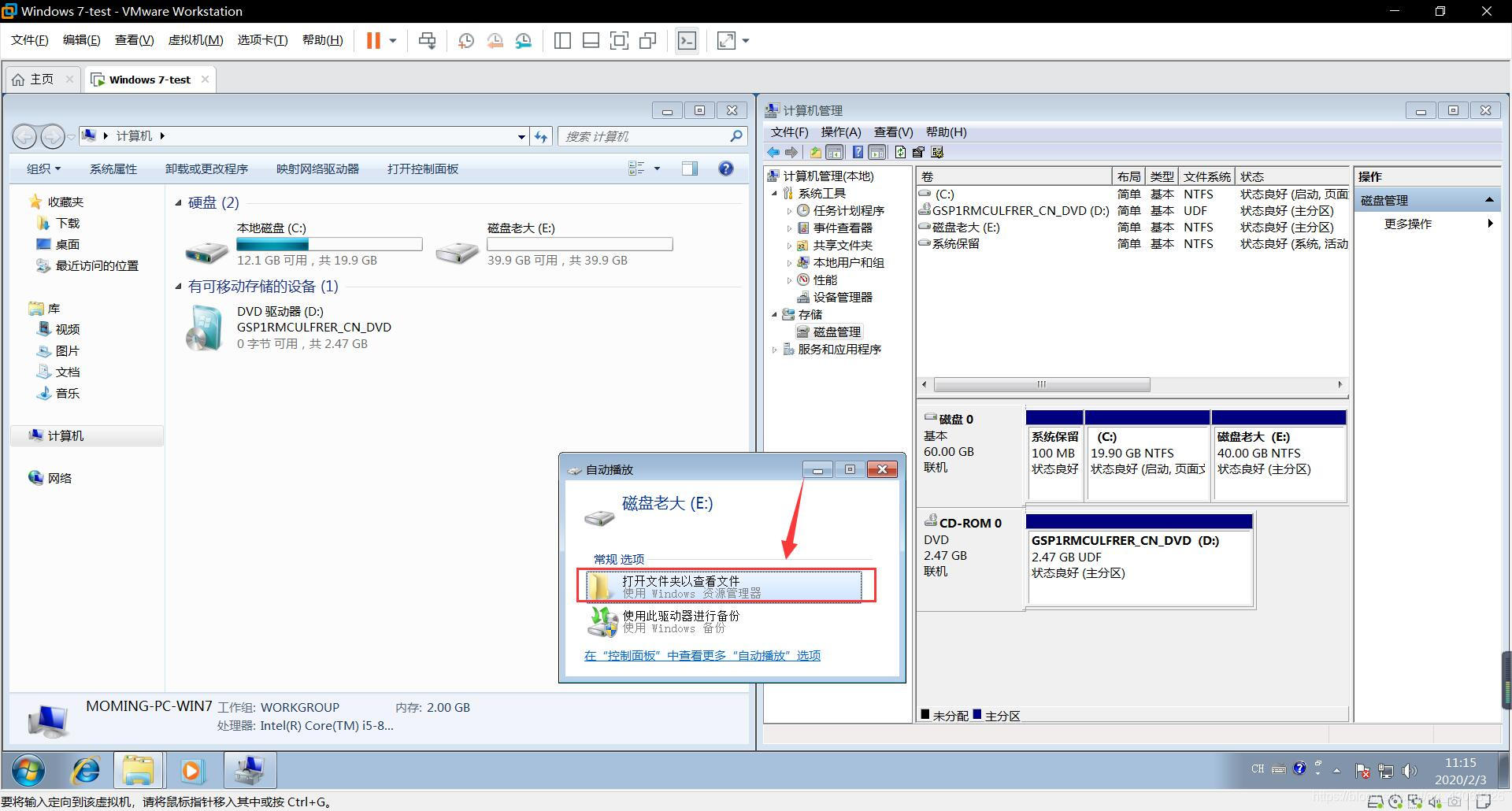Expand 事件查看器 tree node
This screenshot has height=811, width=1512.
(789, 228)
